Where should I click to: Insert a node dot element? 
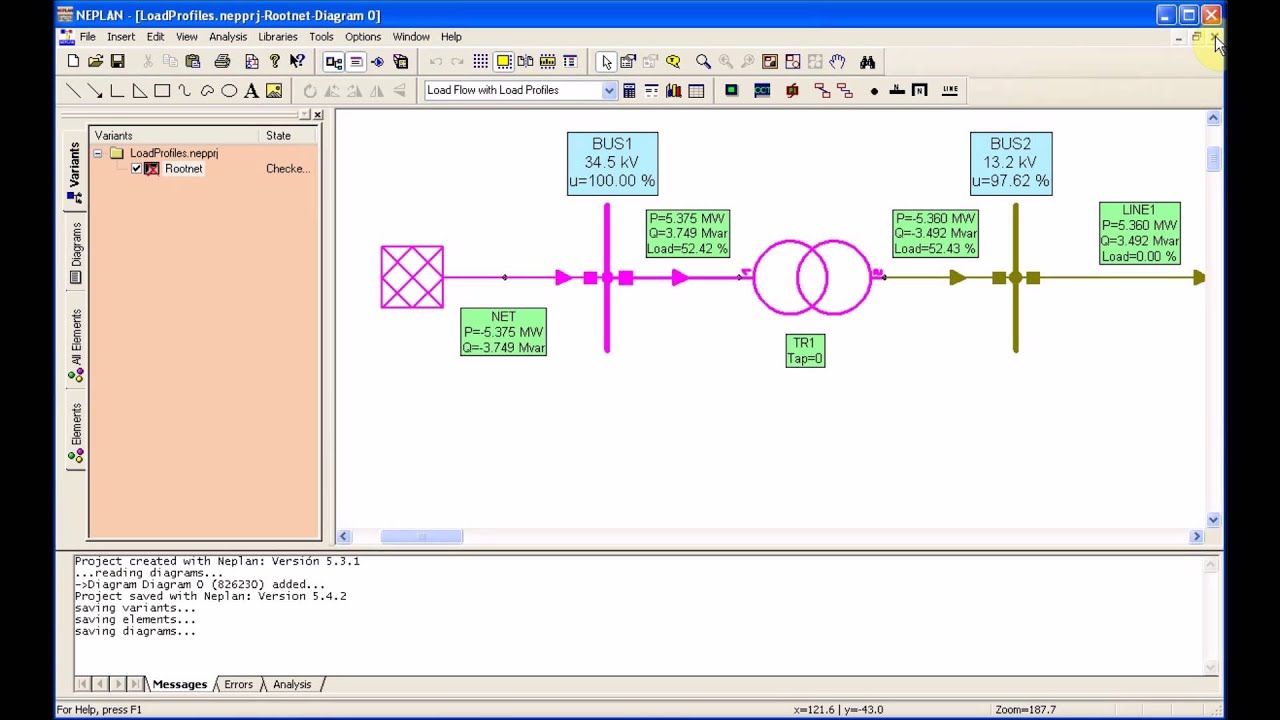click(x=874, y=90)
